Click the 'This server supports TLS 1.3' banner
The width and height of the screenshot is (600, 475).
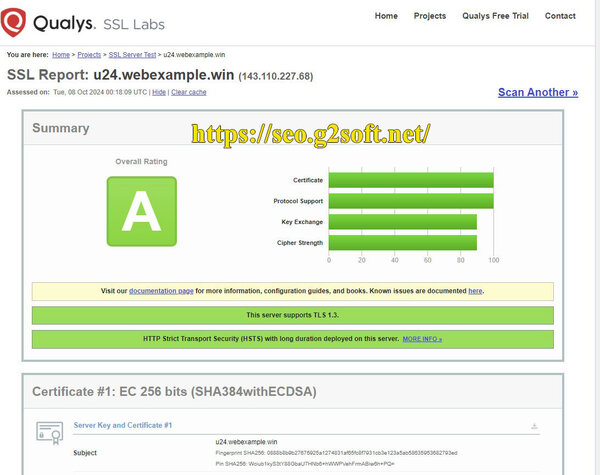pyautogui.click(x=293, y=315)
